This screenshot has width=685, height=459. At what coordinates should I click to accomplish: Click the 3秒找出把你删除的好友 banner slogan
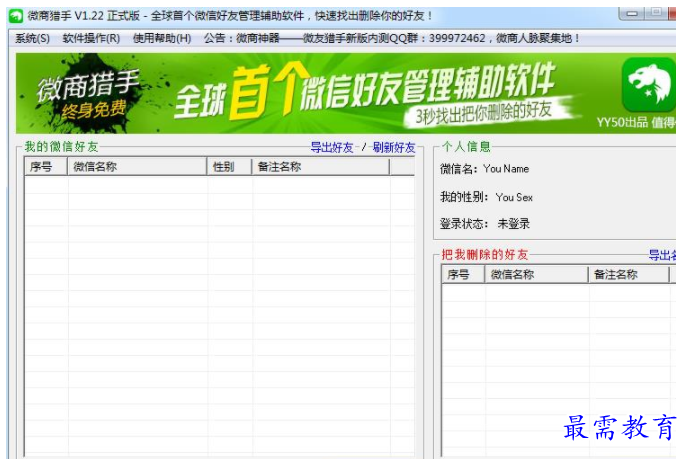pos(483,113)
